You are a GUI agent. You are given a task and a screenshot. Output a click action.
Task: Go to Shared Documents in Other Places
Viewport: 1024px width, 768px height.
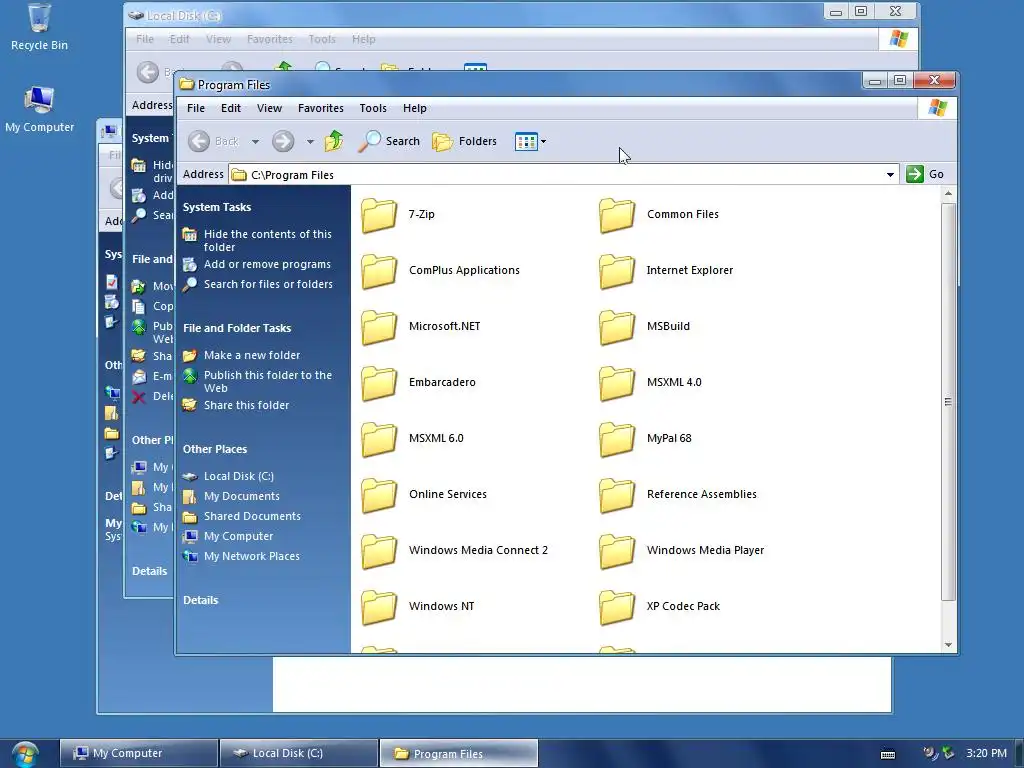pyautogui.click(x=252, y=517)
